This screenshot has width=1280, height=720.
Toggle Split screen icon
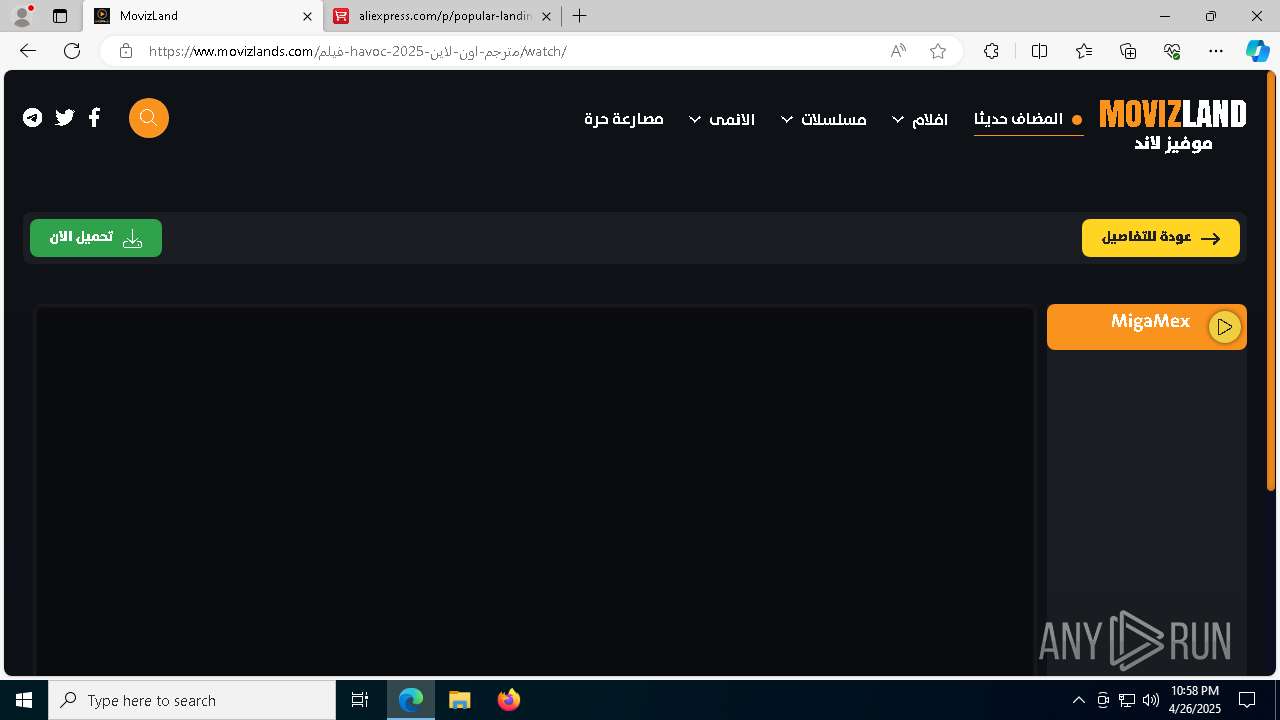(1039, 51)
